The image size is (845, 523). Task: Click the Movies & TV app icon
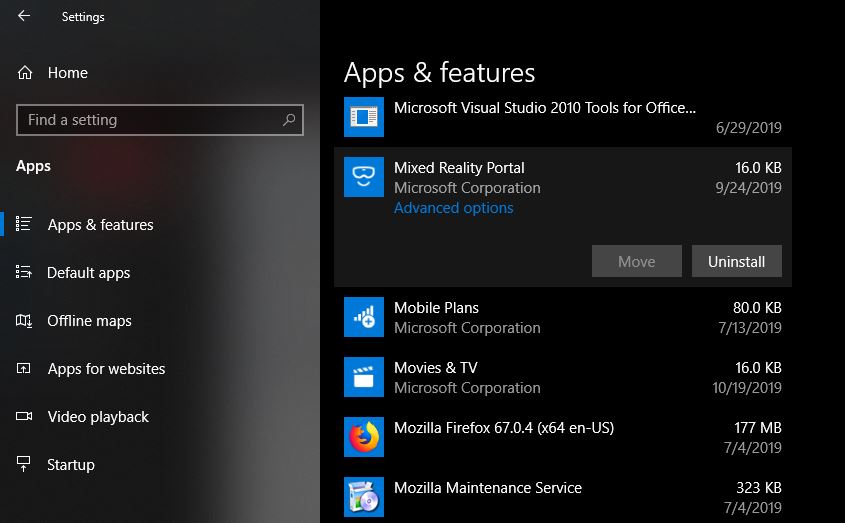tap(363, 377)
